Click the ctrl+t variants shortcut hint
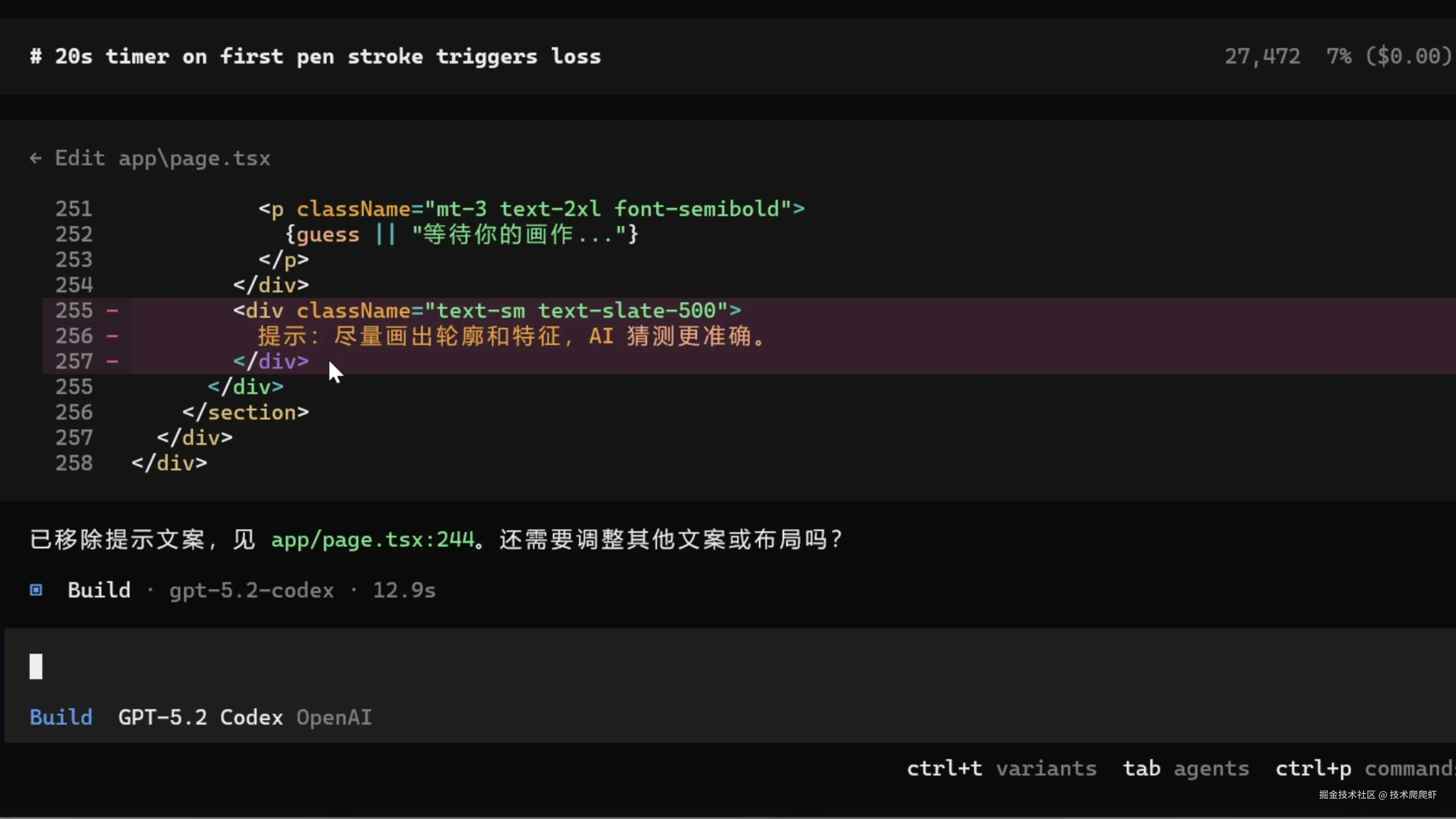This screenshot has width=1456, height=819. (x=1001, y=769)
